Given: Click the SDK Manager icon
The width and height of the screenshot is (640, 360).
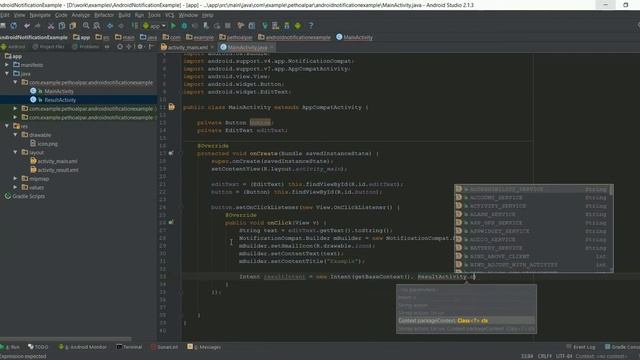Looking at the screenshot, I should [x=287, y=26].
